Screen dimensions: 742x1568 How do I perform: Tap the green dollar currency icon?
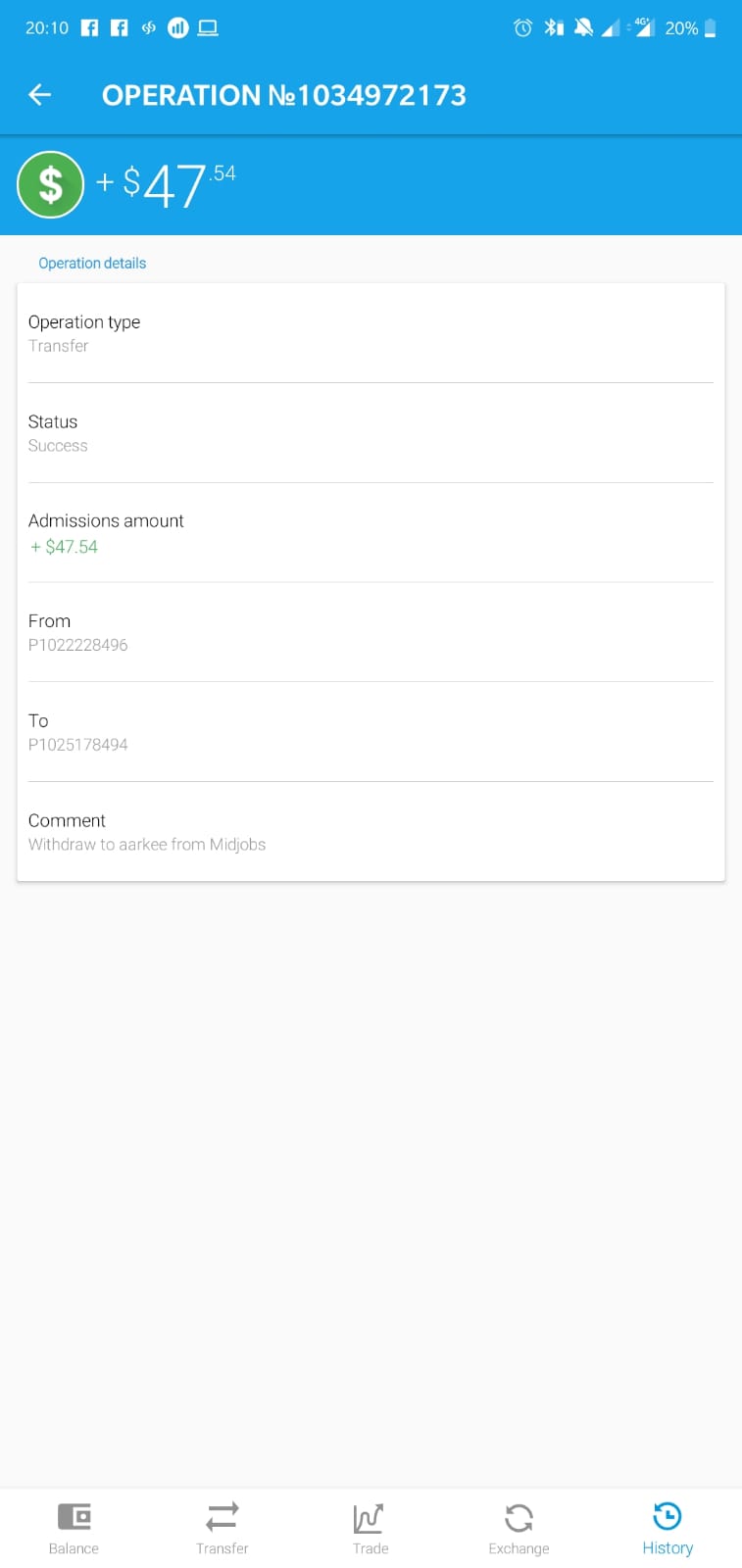[51, 184]
